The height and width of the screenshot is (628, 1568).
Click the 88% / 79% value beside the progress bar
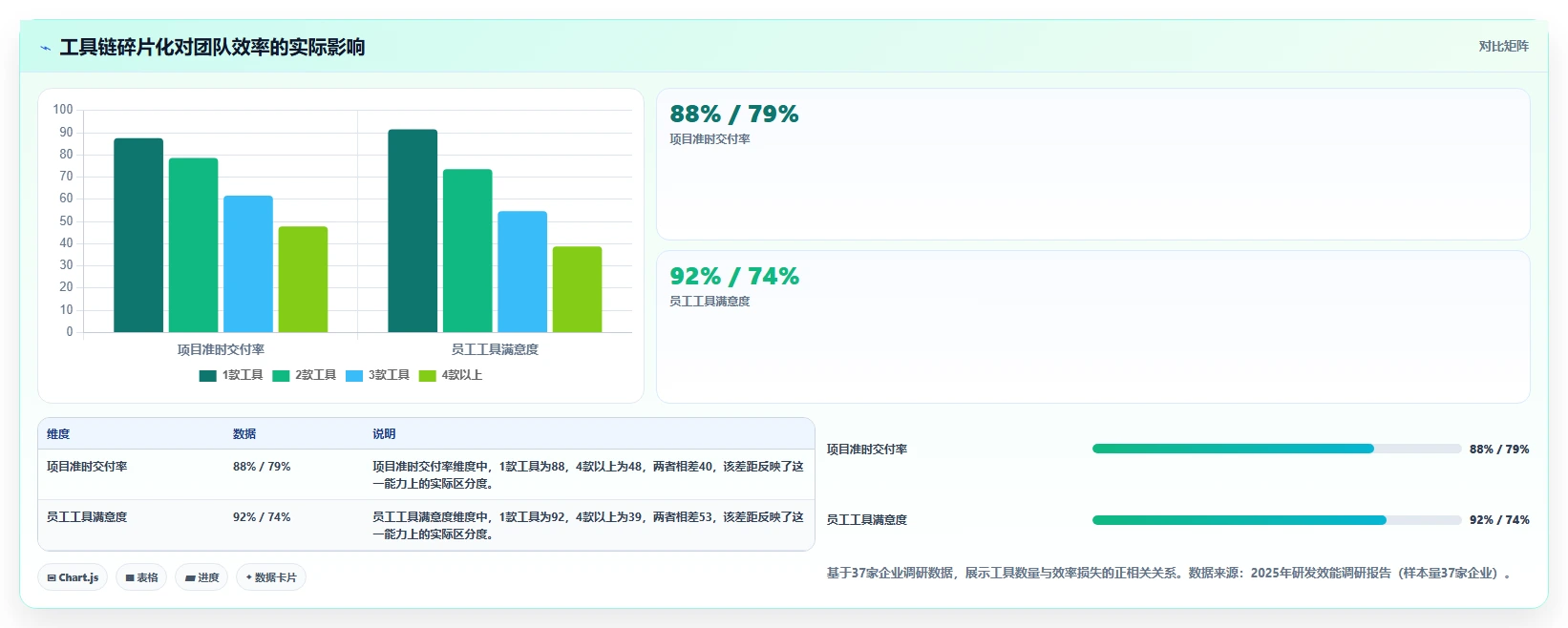tap(1499, 450)
